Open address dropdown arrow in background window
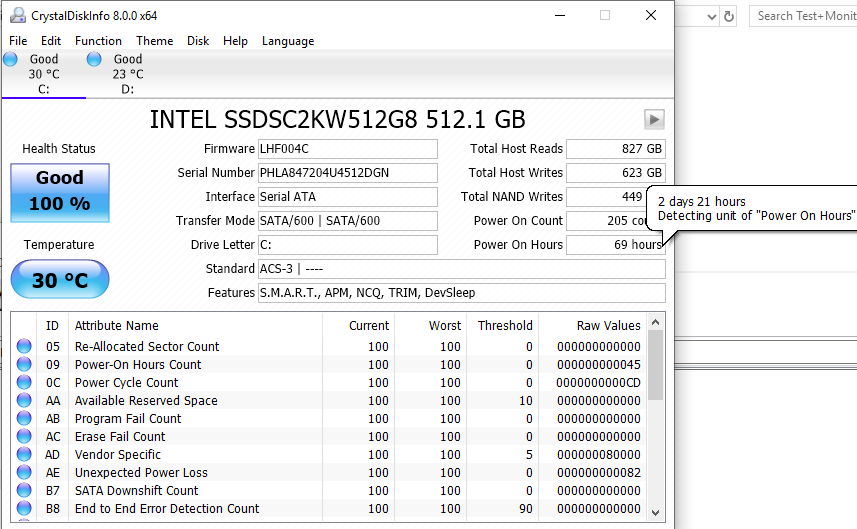 [712, 16]
